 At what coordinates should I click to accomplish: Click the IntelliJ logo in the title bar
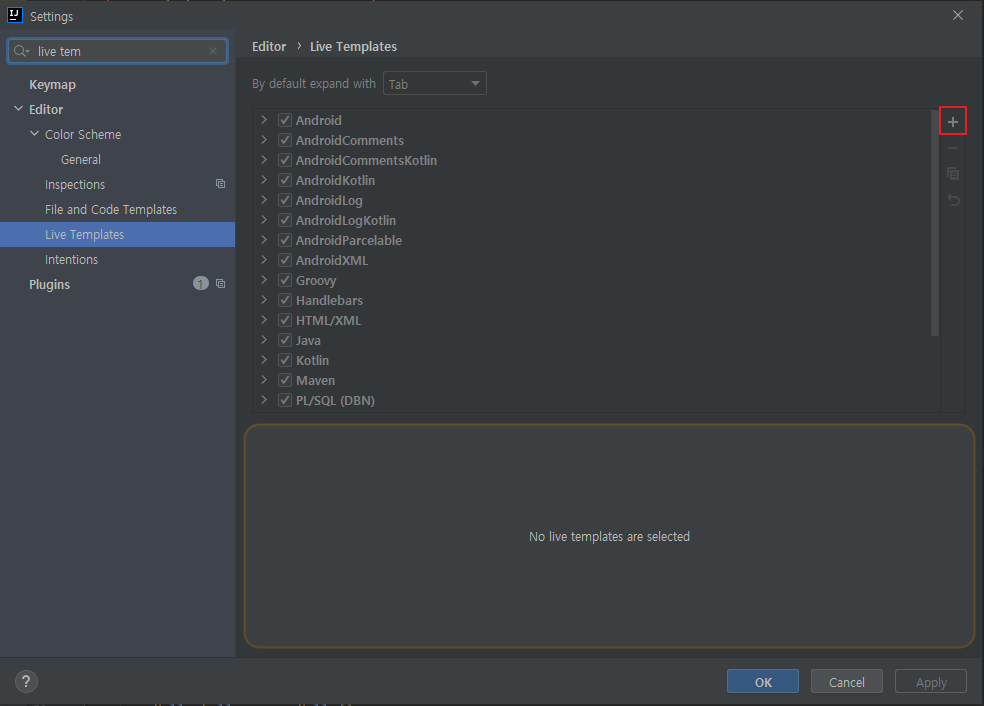(x=14, y=15)
